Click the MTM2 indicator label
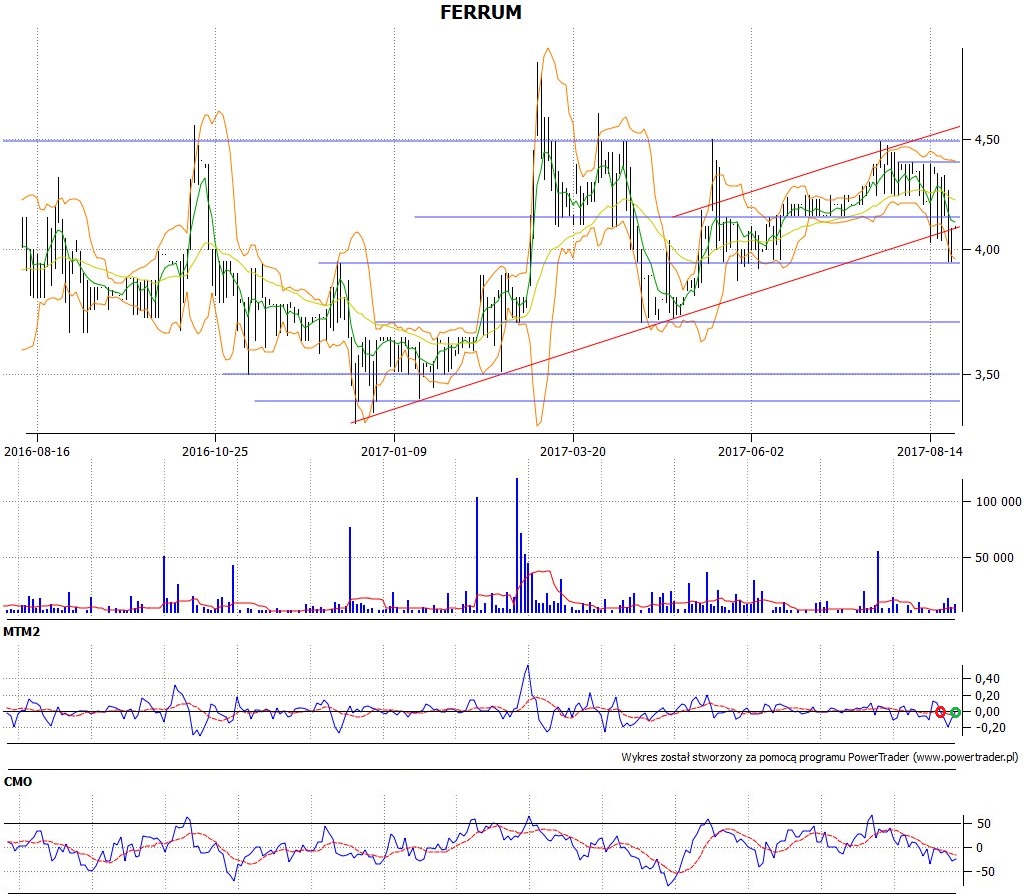1024x896 pixels. pos(21,632)
